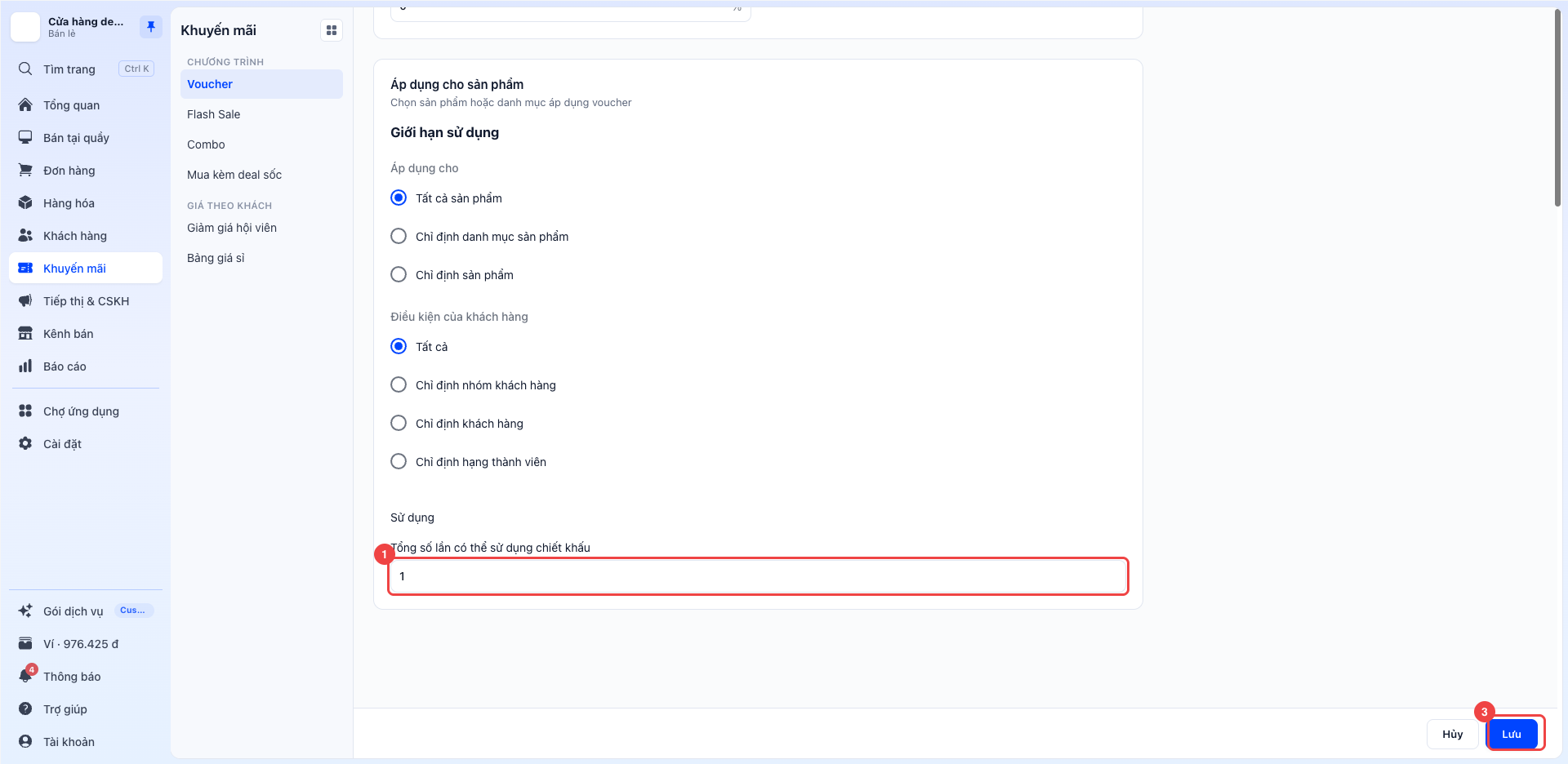The image size is (1568, 764).
Task: Open the Giảm giá hội viên item
Action: click(261, 228)
